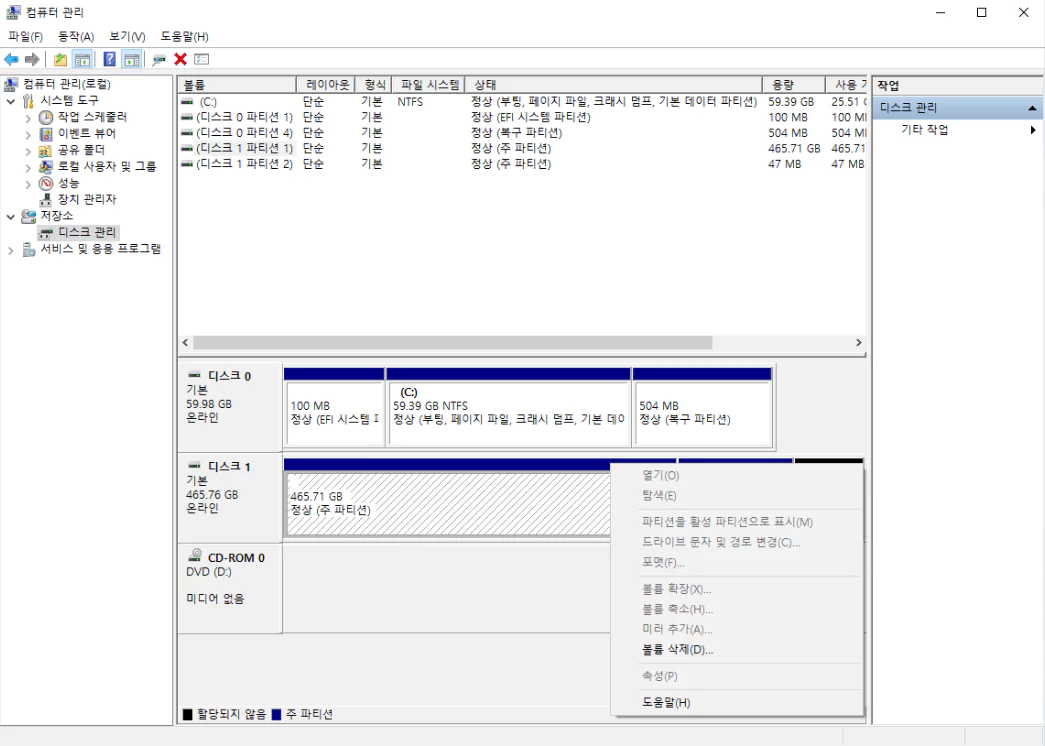This screenshot has height=746, width=1045.
Task: Click the volume list scrollbar right arrow
Action: (x=858, y=343)
